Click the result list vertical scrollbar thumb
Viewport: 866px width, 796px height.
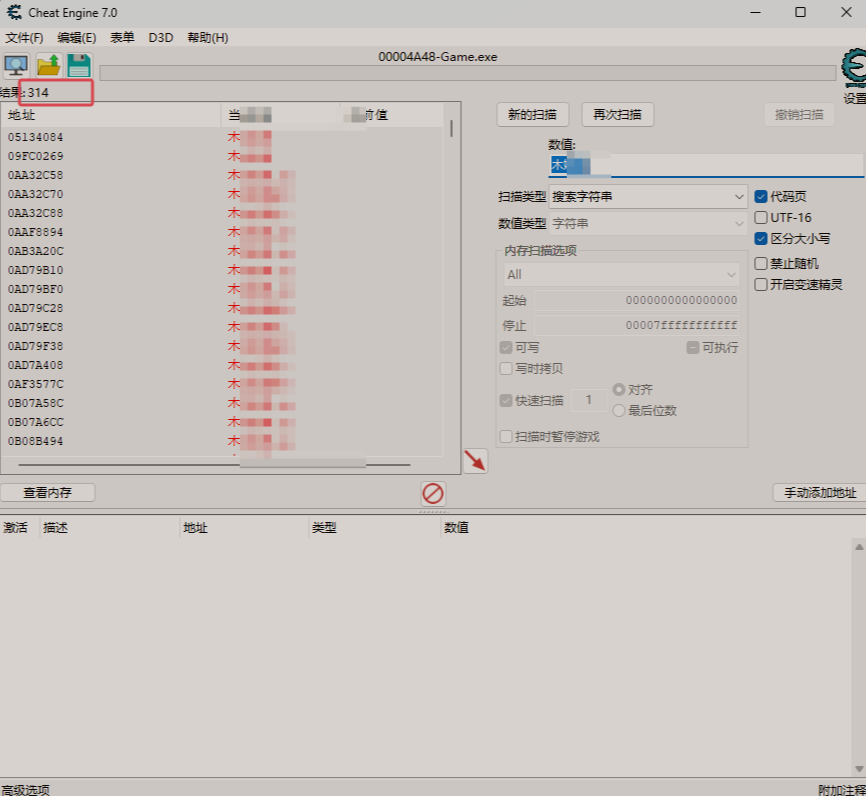tap(451, 129)
